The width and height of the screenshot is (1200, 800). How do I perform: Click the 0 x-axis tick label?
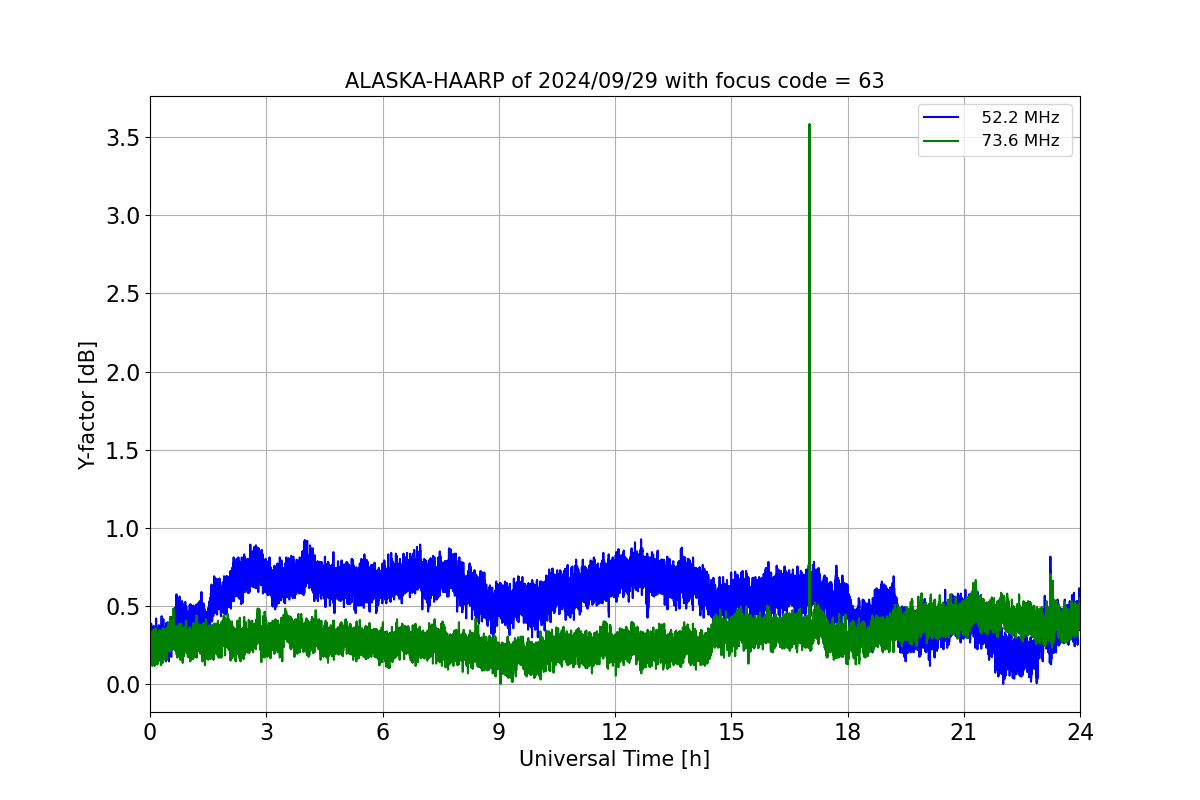pyautogui.click(x=150, y=732)
